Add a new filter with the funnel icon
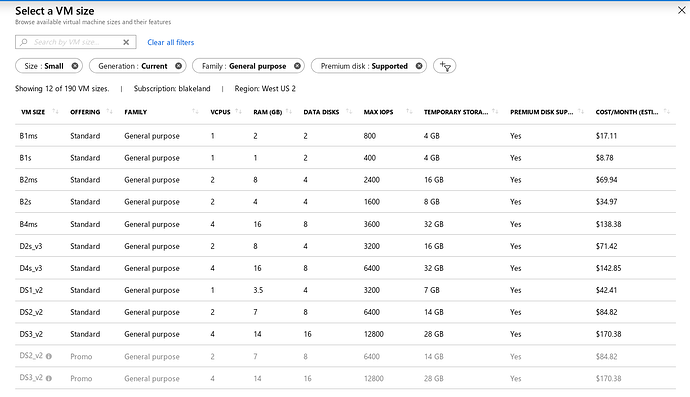Screen dimensions: 690x397 point(444,66)
